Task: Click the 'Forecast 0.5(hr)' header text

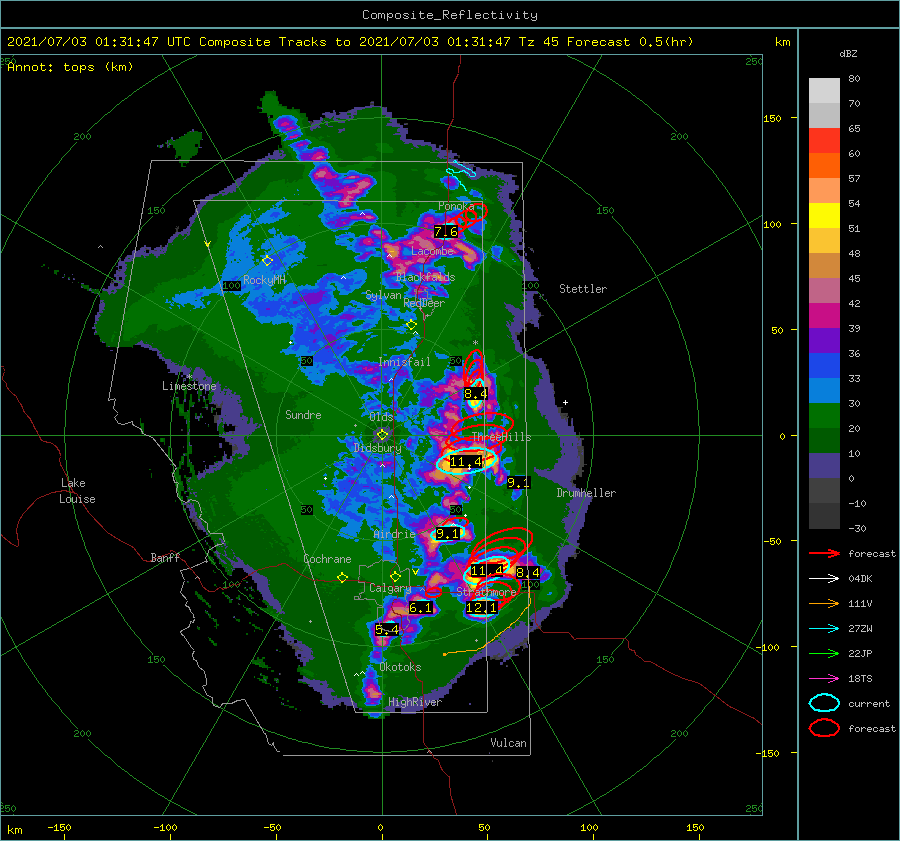Action: [630, 42]
